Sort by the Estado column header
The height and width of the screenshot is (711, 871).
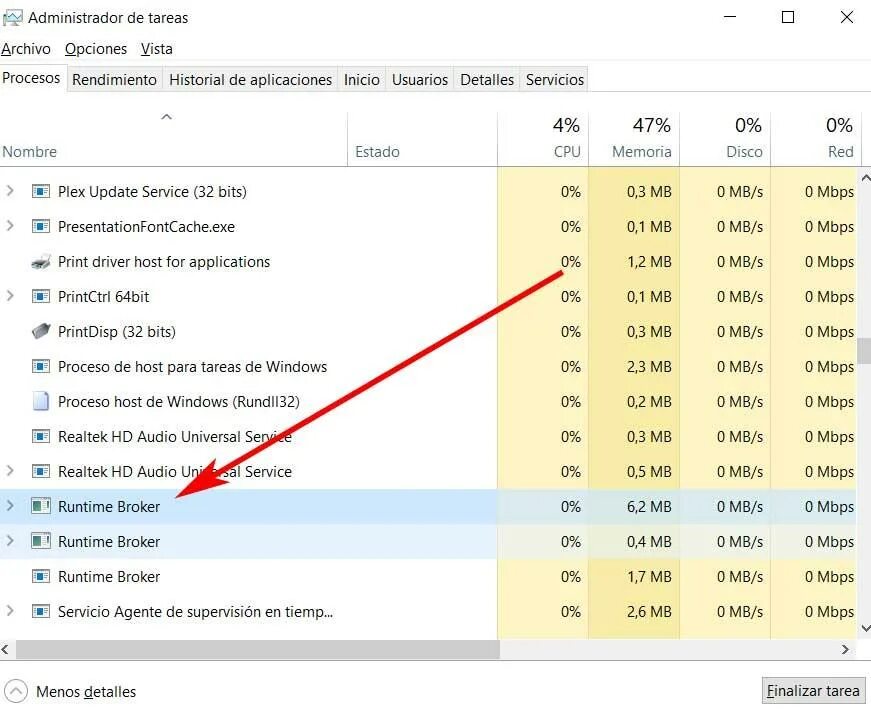[422, 139]
